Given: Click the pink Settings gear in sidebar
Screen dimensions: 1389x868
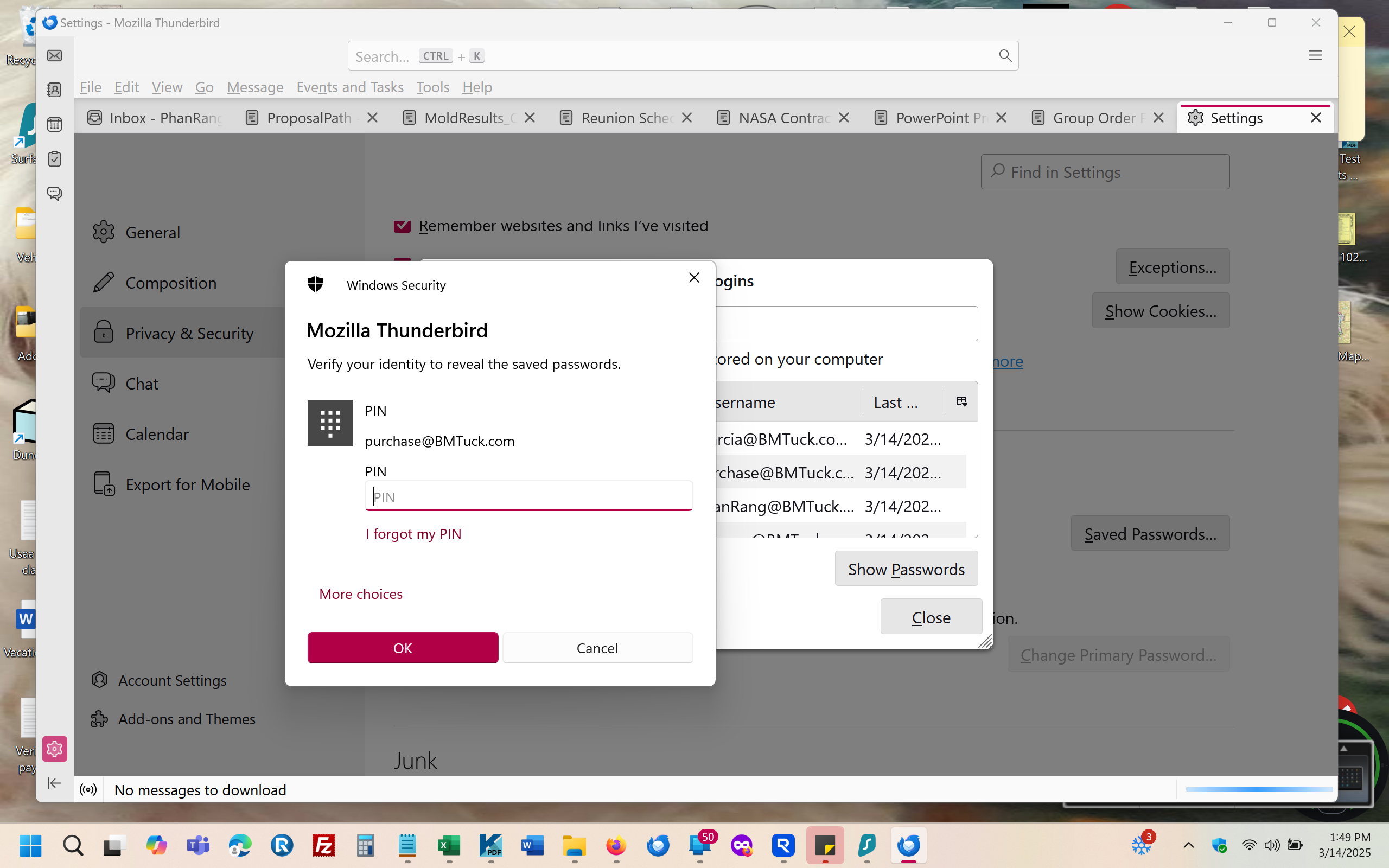Looking at the screenshot, I should (x=54, y=749).
